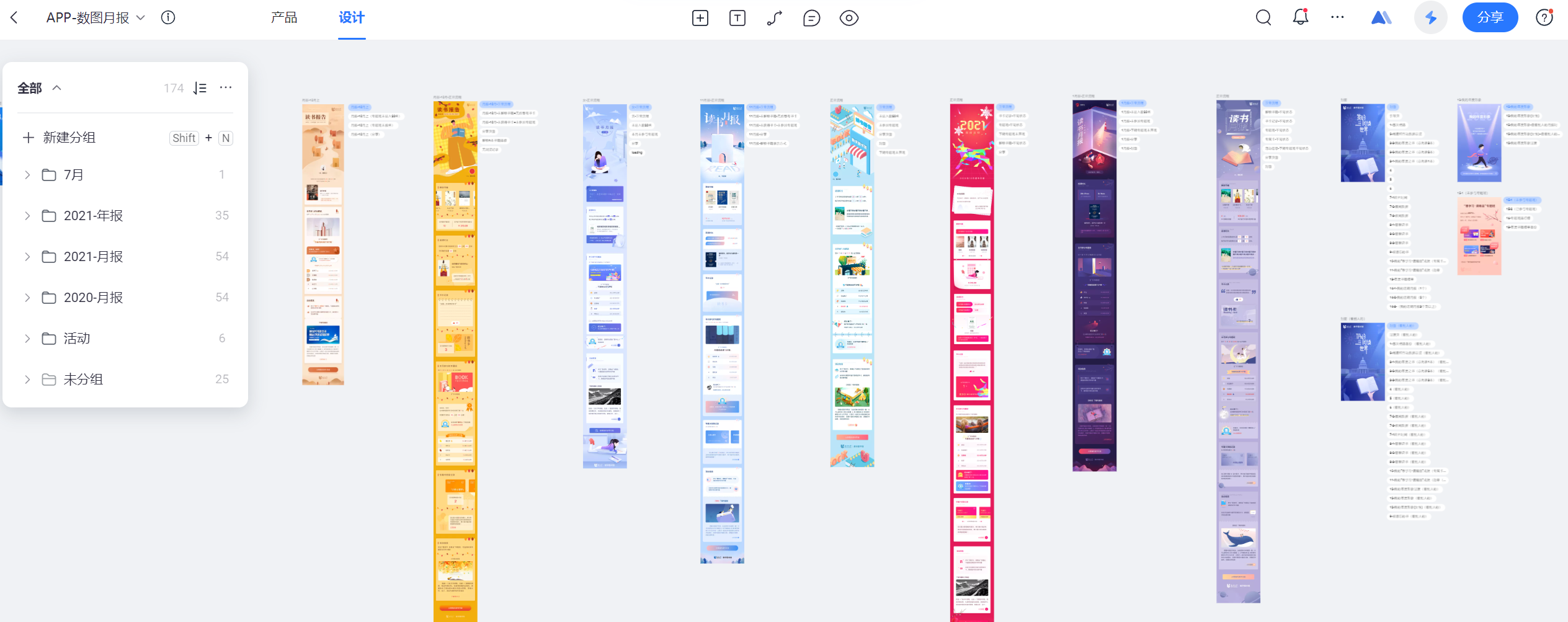Select the 2020-月报 group
This screenshot has width=1568, height=622.
coord(125,298)
